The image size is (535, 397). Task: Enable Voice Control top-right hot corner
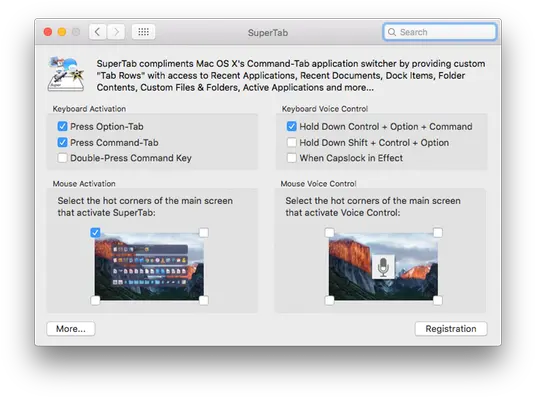[x=438, y=233]
